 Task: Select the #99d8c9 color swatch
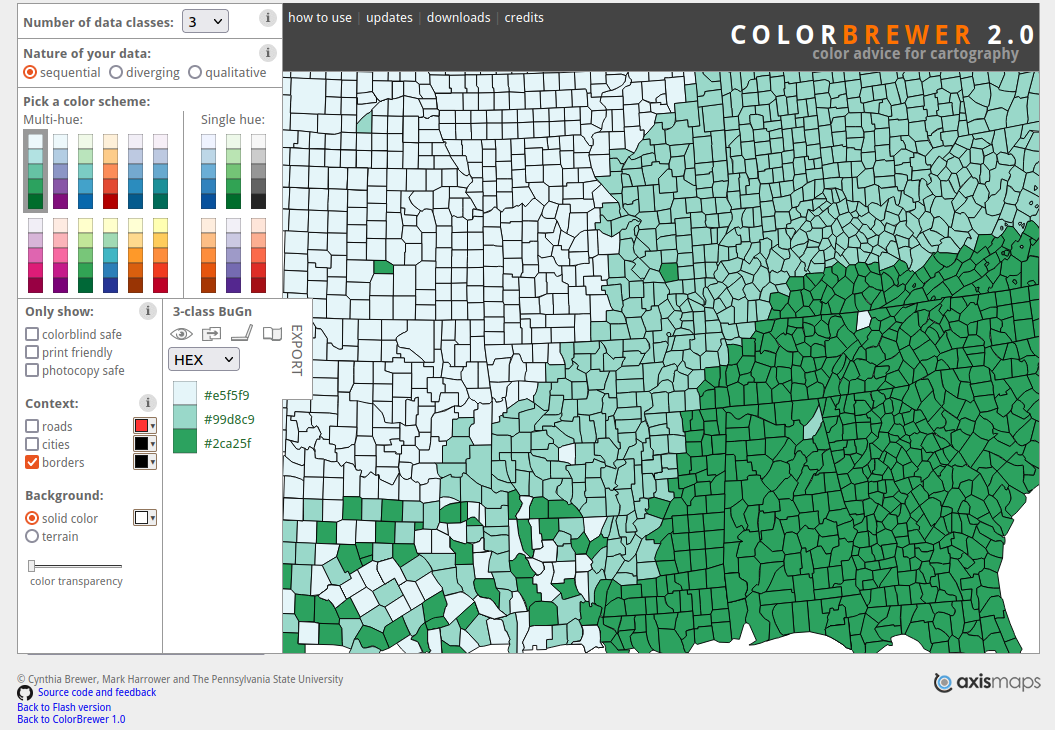[186, 418]
